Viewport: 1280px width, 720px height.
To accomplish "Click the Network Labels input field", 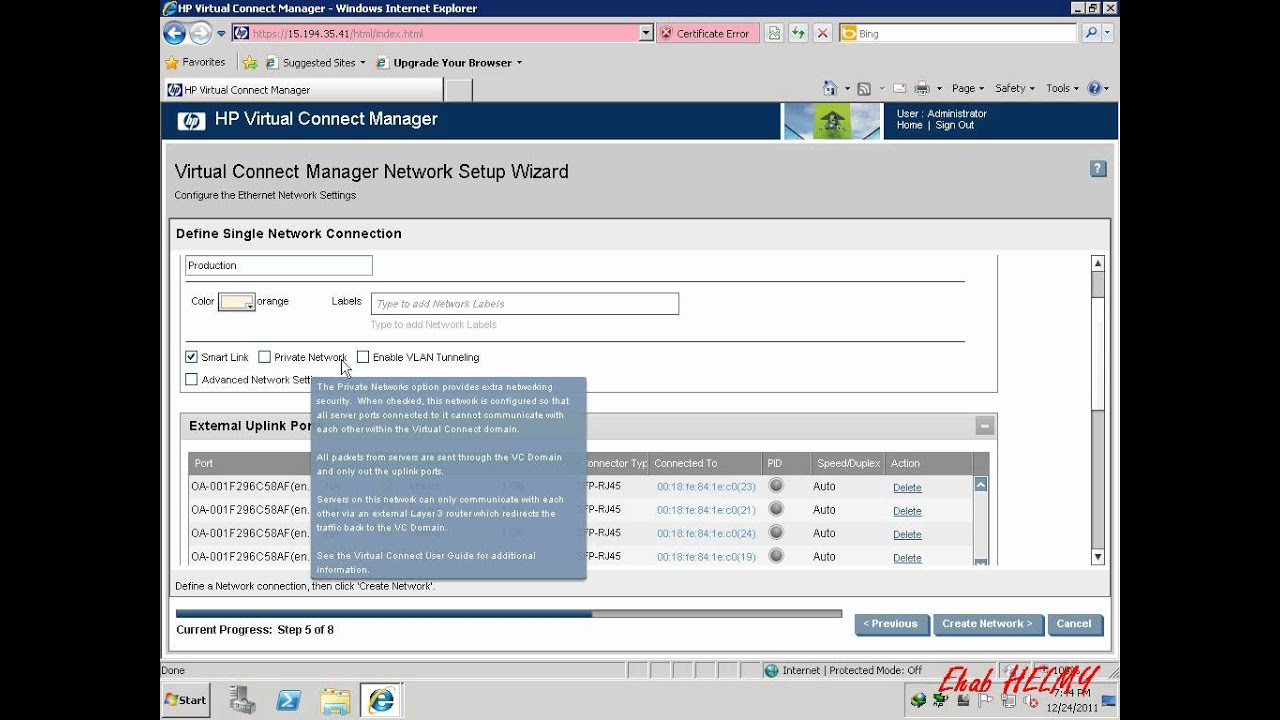I will [525, 303].
